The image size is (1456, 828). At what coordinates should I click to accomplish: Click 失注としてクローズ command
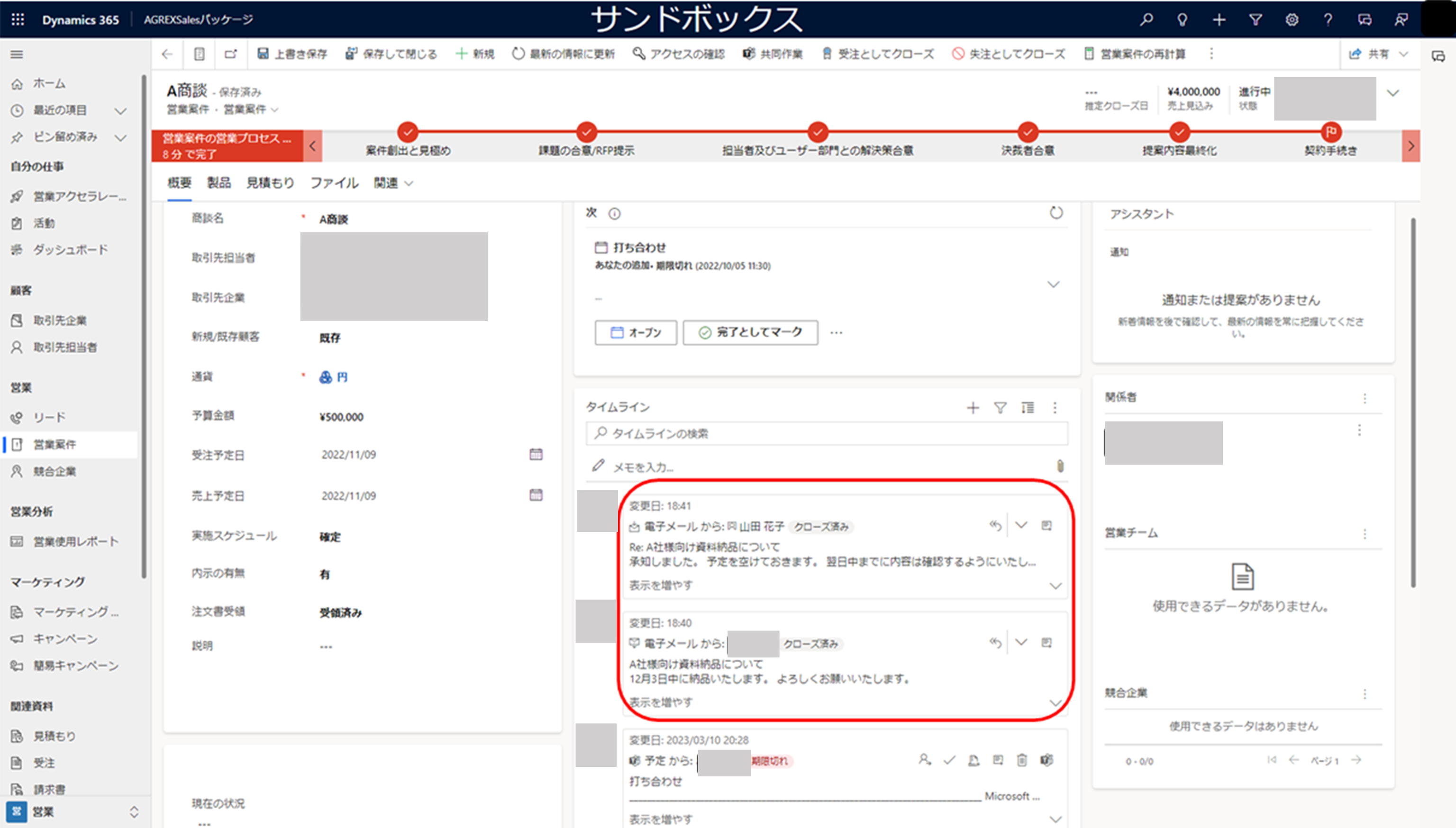[x=1008, y=54]
